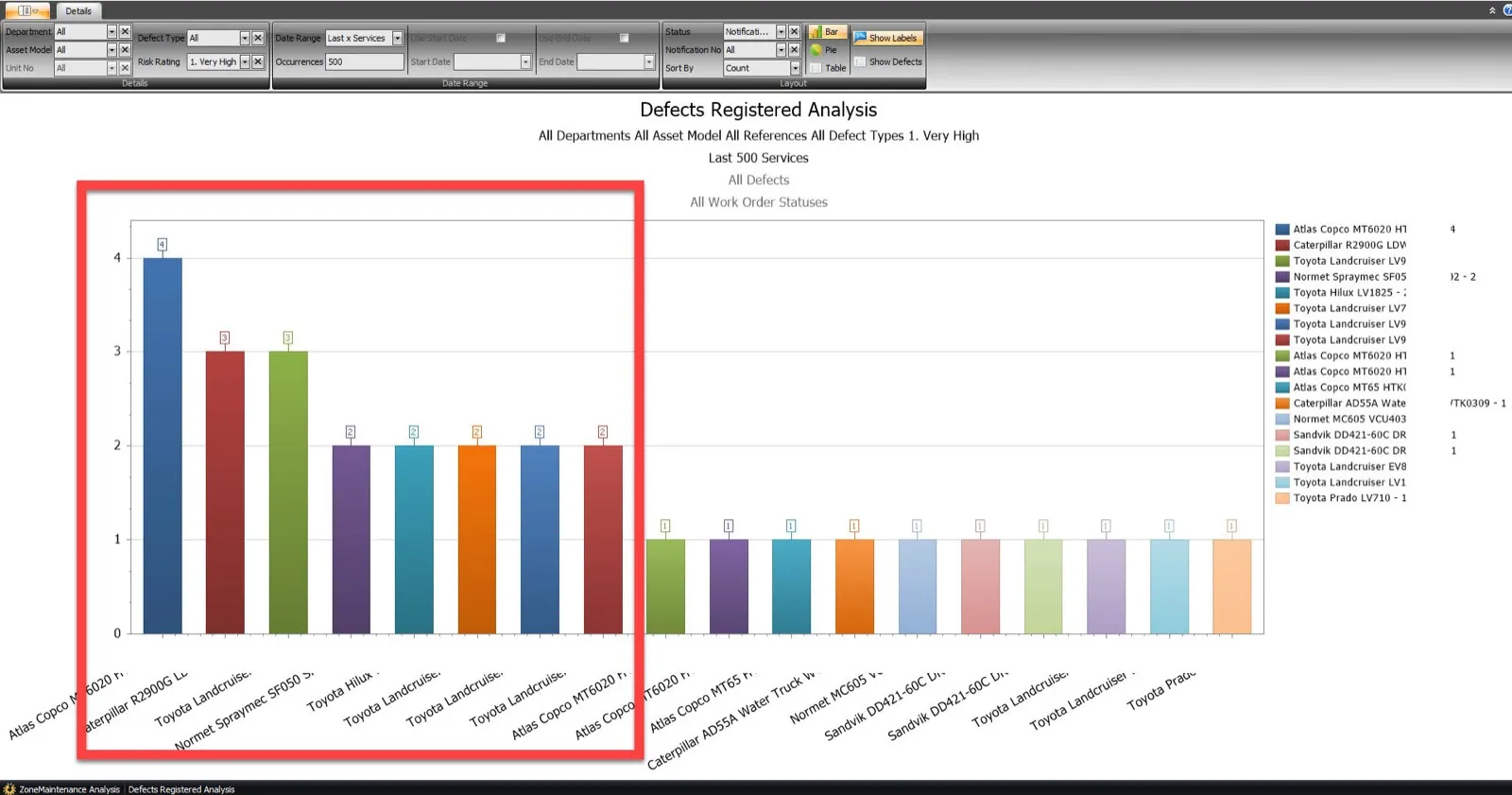Click the Toyota Prado LV710 legend entry

pos(1349,498)
